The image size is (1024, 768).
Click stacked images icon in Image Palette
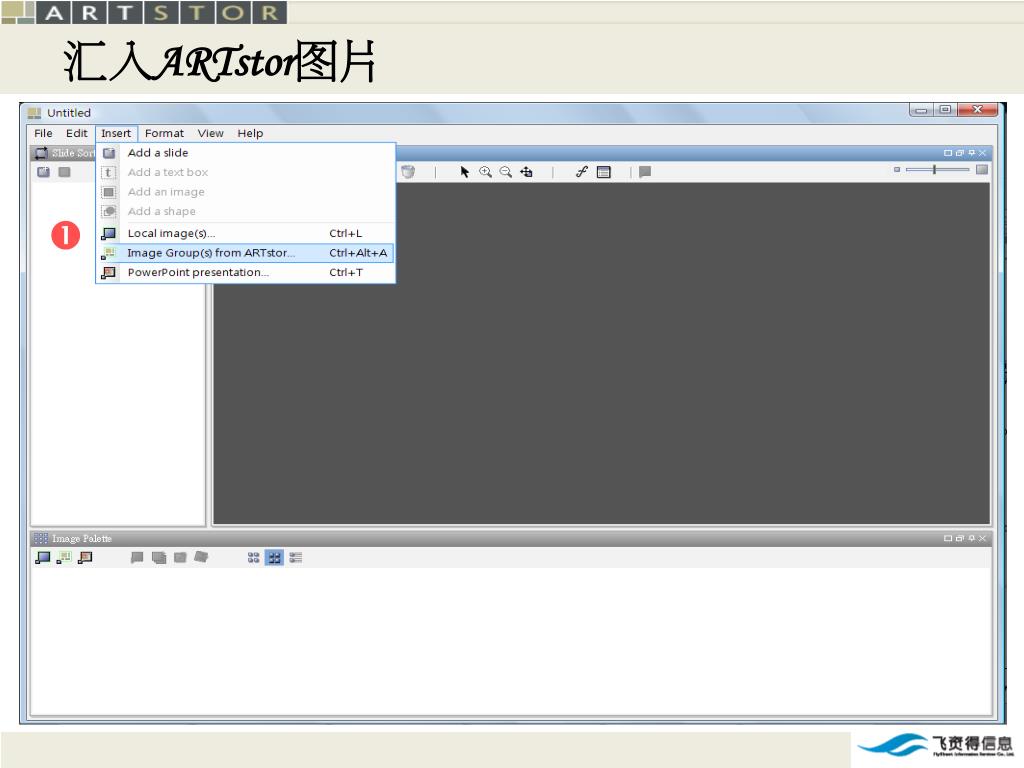(x=159, y=558)
